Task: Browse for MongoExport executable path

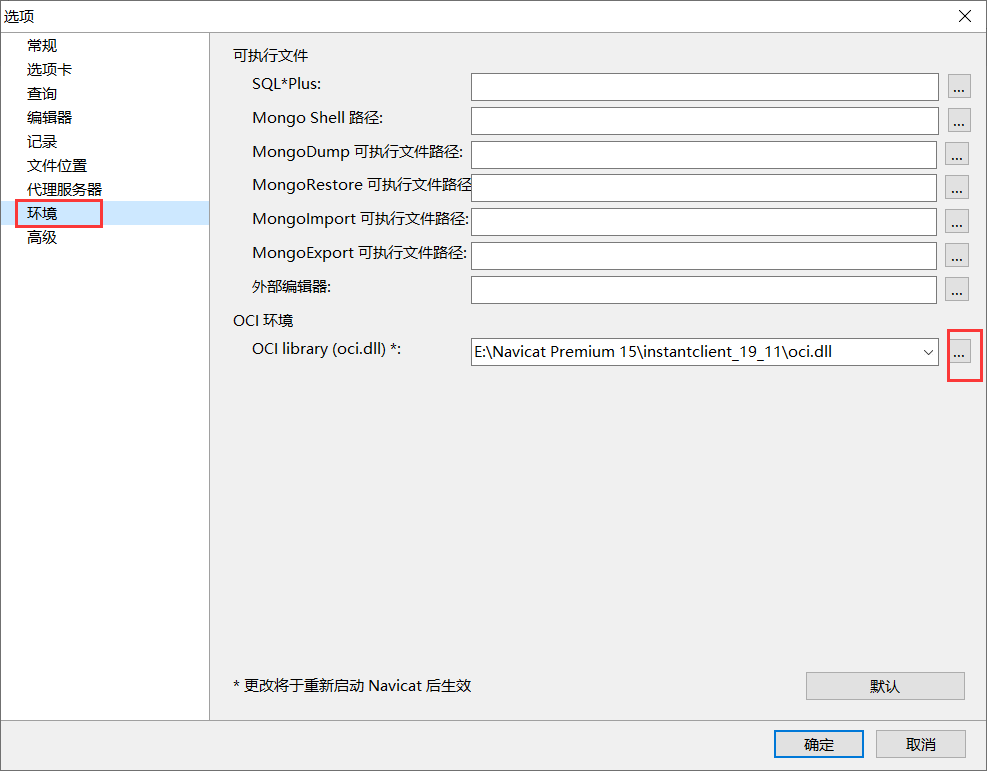Action: tap(956, 256)
